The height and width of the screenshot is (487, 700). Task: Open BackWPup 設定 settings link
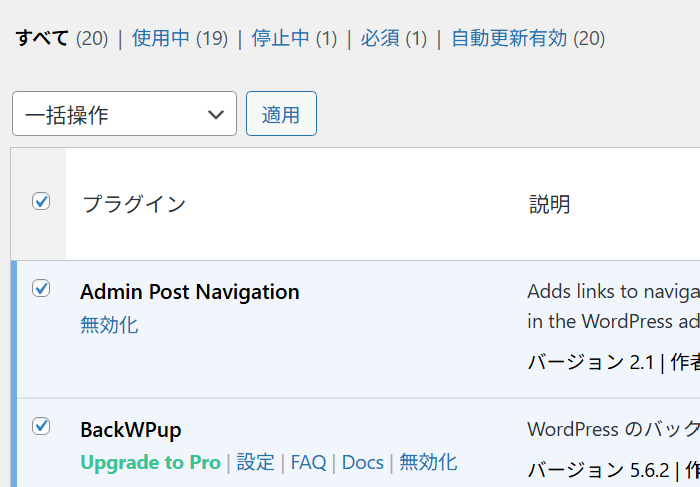255,462
